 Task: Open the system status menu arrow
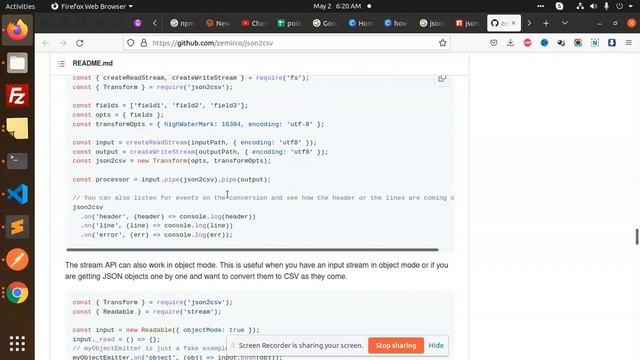631,6
